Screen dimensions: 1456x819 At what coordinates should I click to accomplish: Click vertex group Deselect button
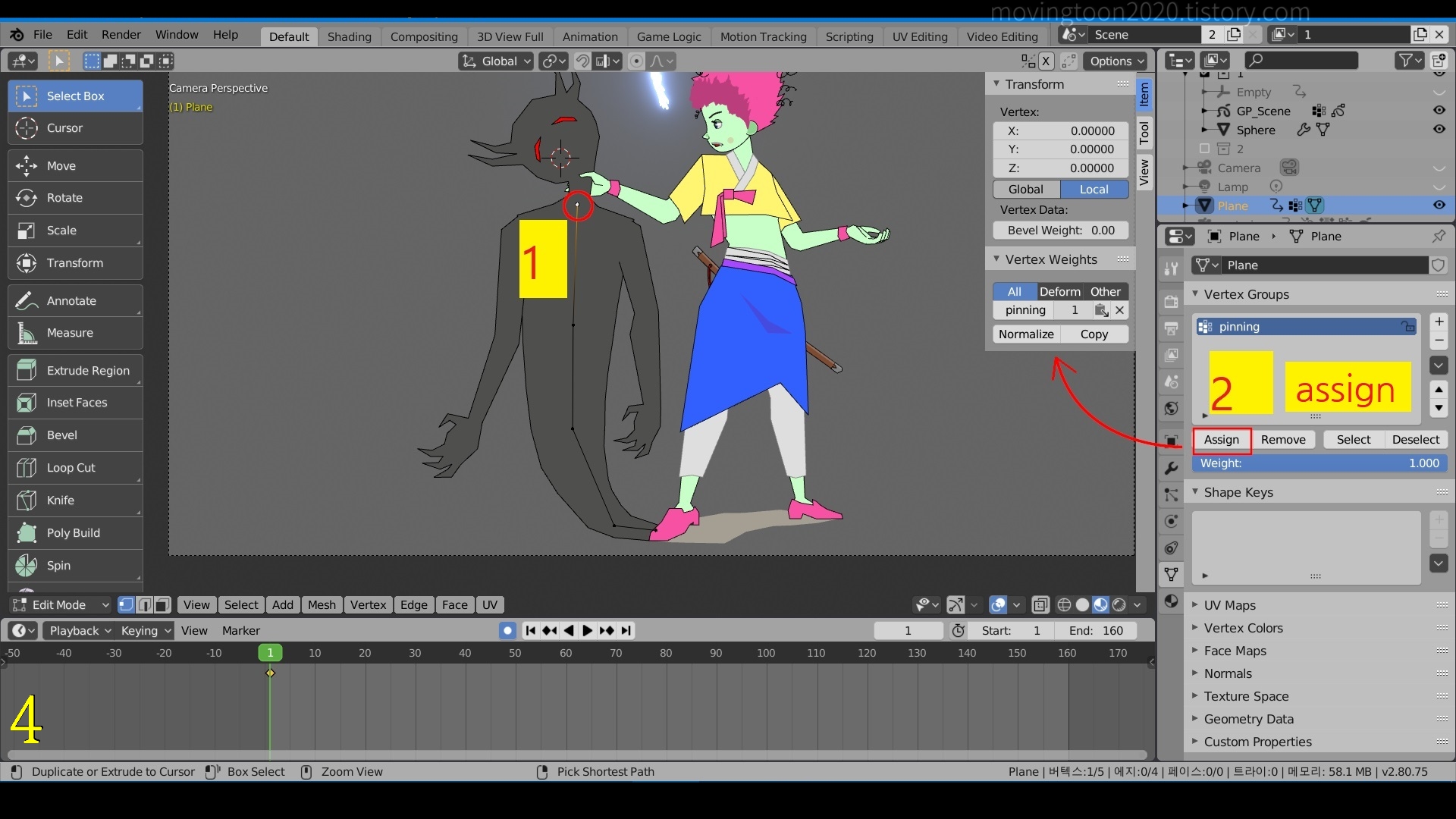[1416, 440]
